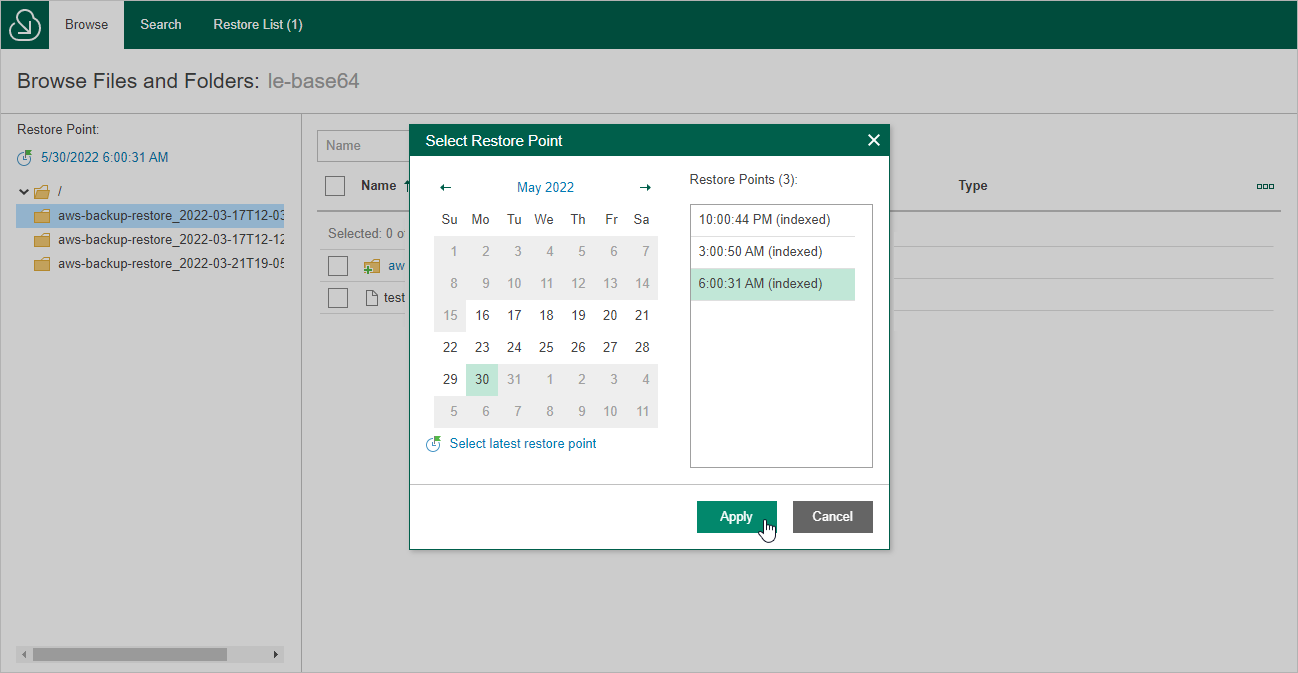Tick the checkbox on the test row
Screen dimensions: 1298x673
coord(337,297)
